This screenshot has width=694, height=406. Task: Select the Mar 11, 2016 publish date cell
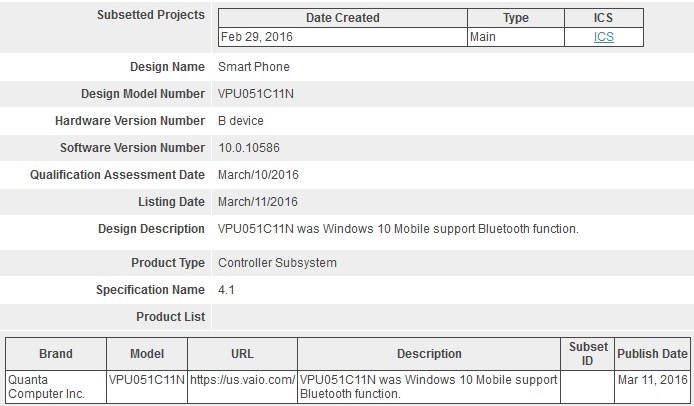click(652, 380)
